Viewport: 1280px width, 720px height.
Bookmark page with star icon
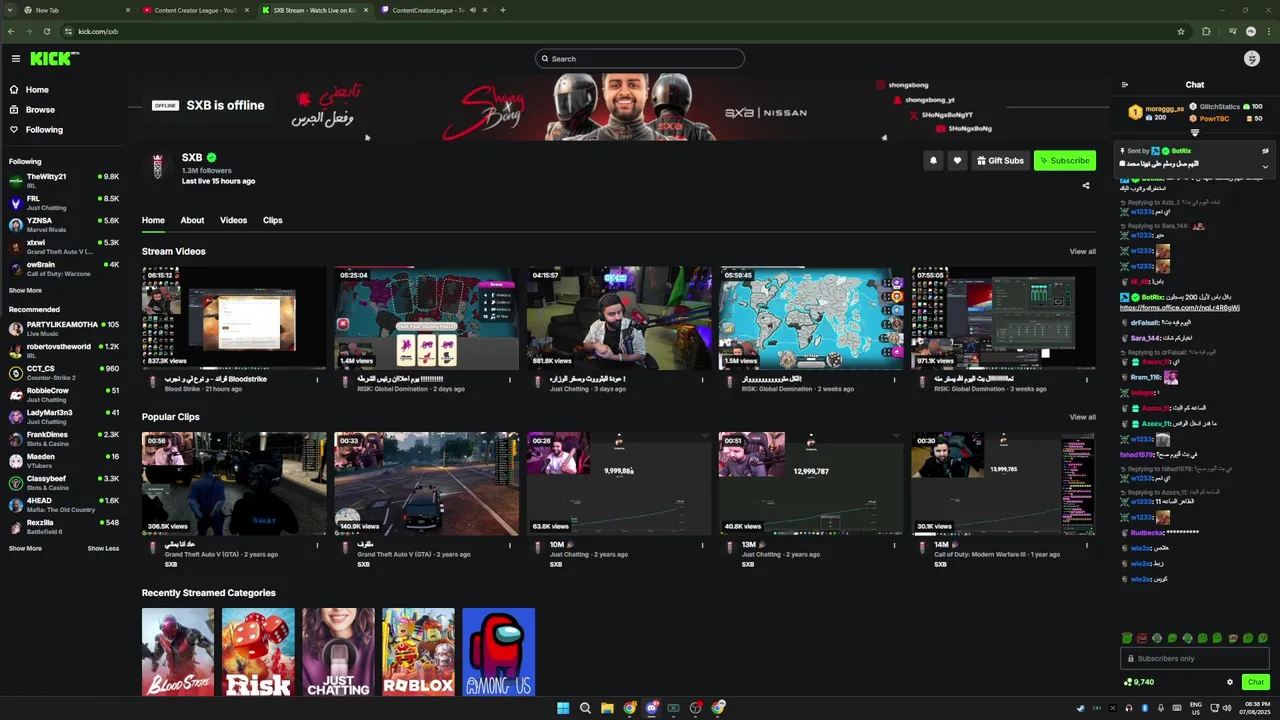1181,31
